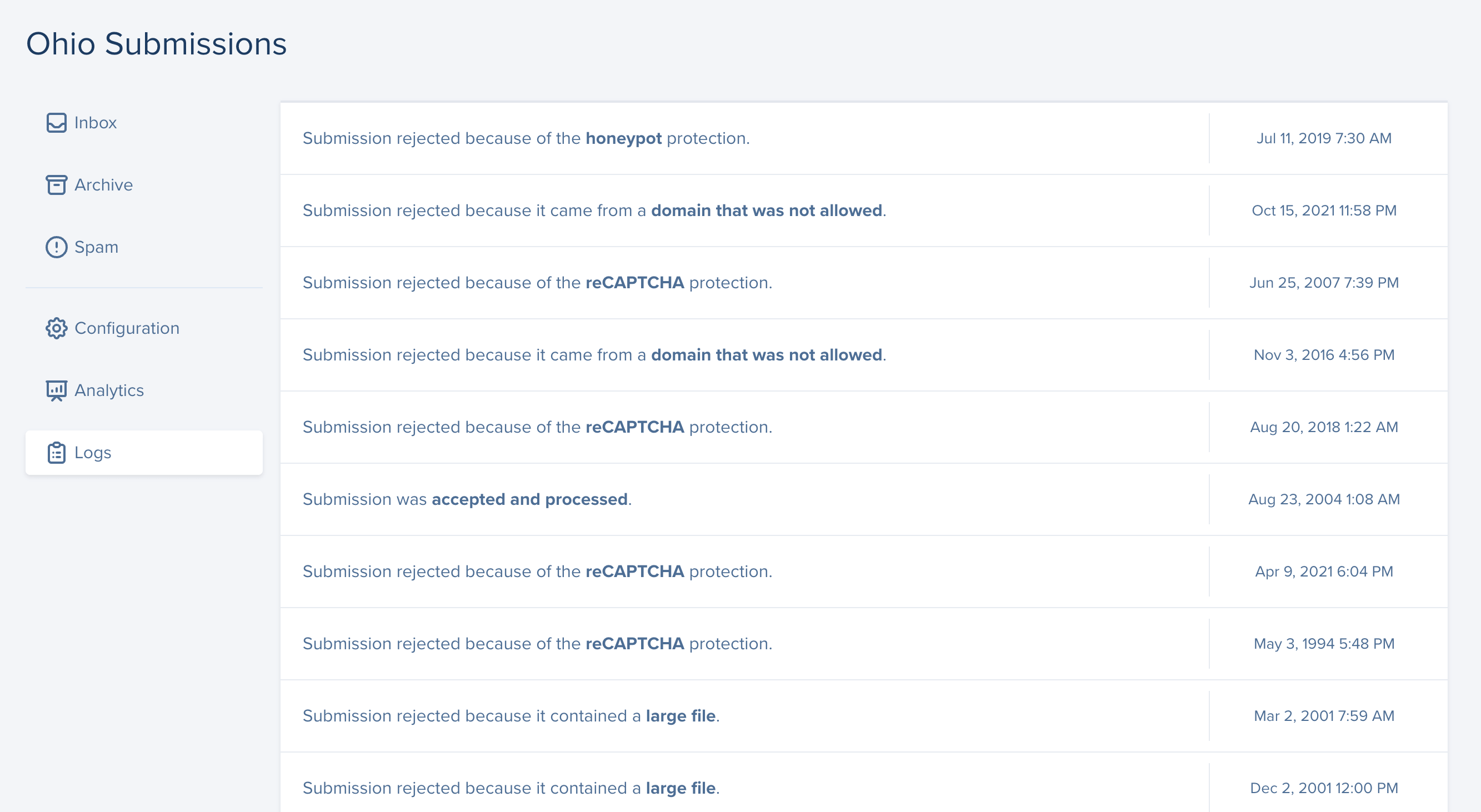Select the honeypot protection log entry

click(x=526, y=138)
